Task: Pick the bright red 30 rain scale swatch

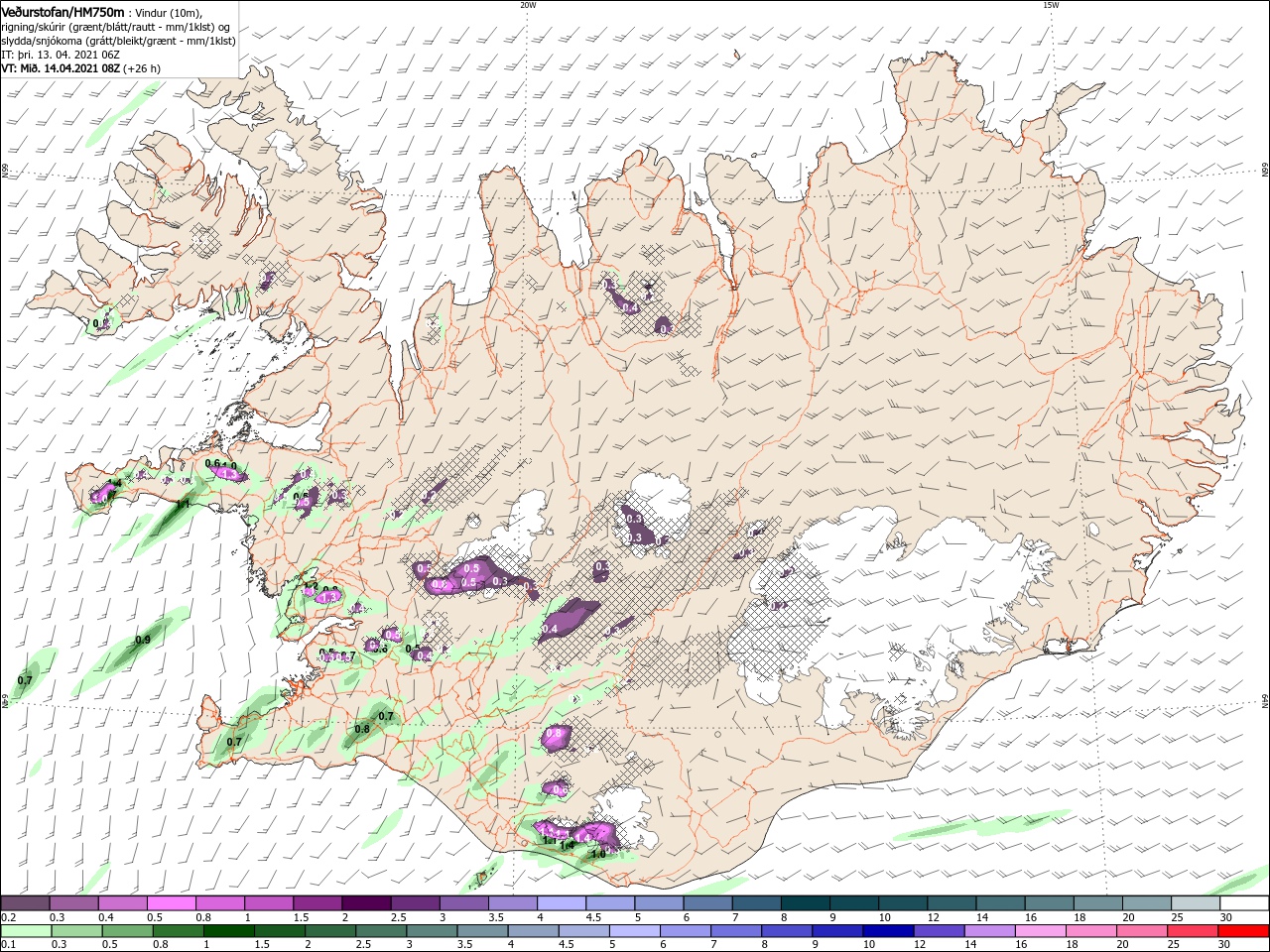Action: [x=1244, y=931]
